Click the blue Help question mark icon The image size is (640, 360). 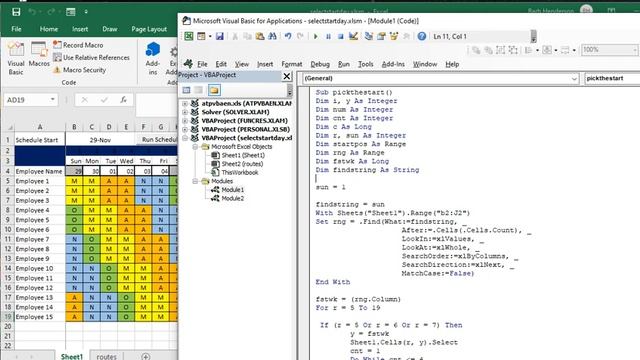click(x=422, y=36)
